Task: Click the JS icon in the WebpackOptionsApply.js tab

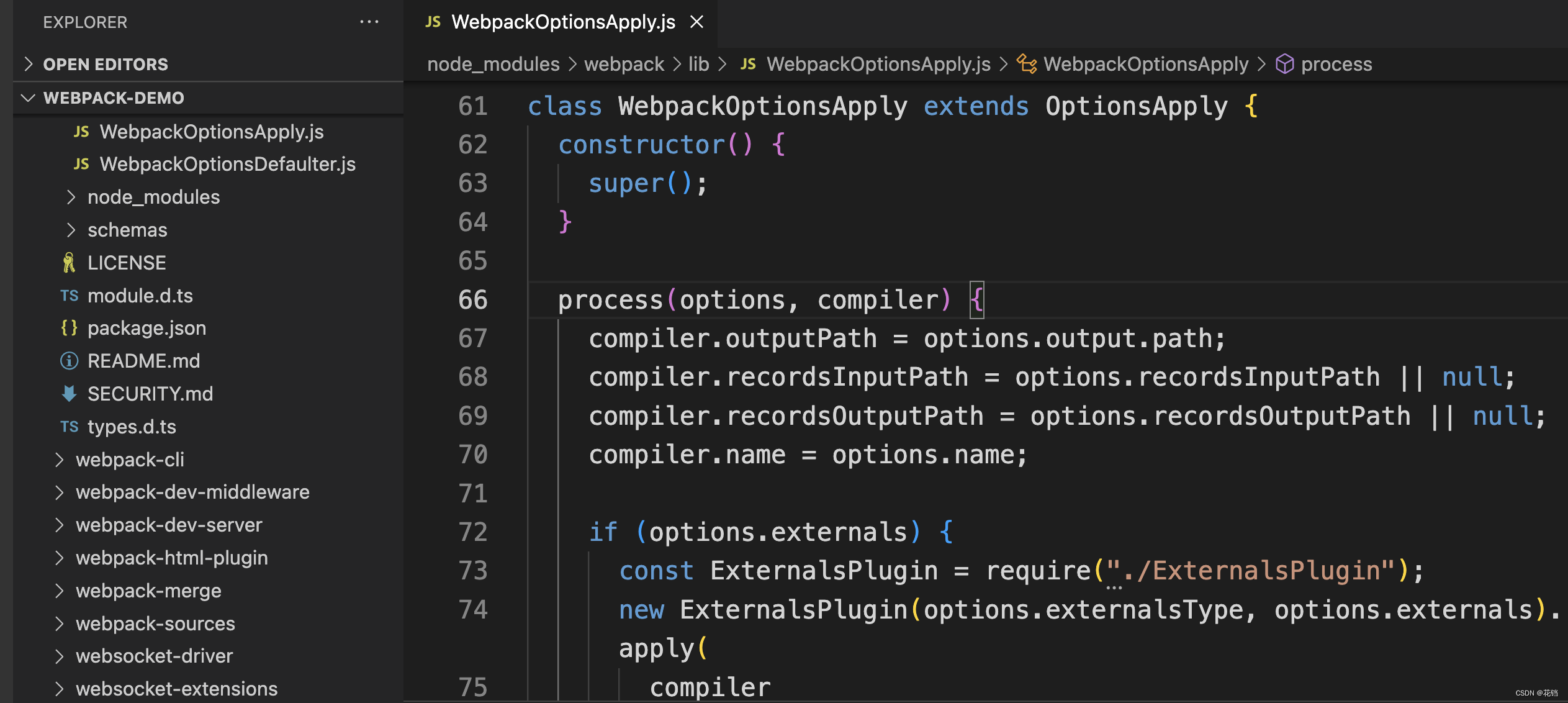Action: [x=433, y=22]
